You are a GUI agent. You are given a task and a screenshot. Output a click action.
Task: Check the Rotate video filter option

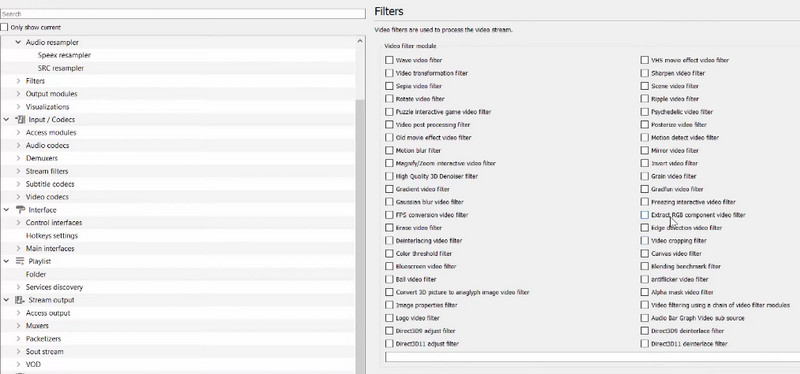tap(389, 99)
